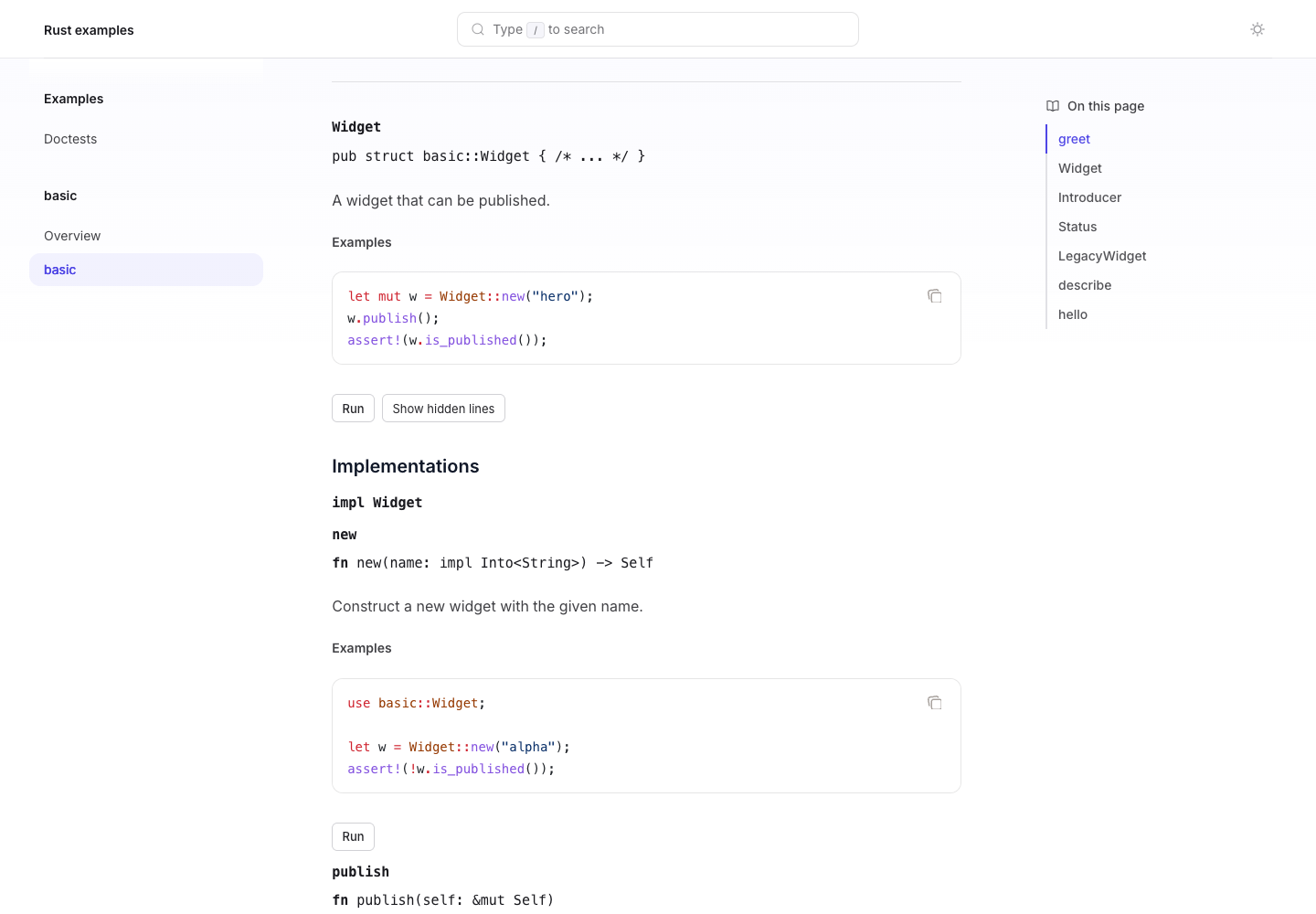Jump to LegacyWidget in page outline
The image size is (1316, 914).
tap(1102, 256)
